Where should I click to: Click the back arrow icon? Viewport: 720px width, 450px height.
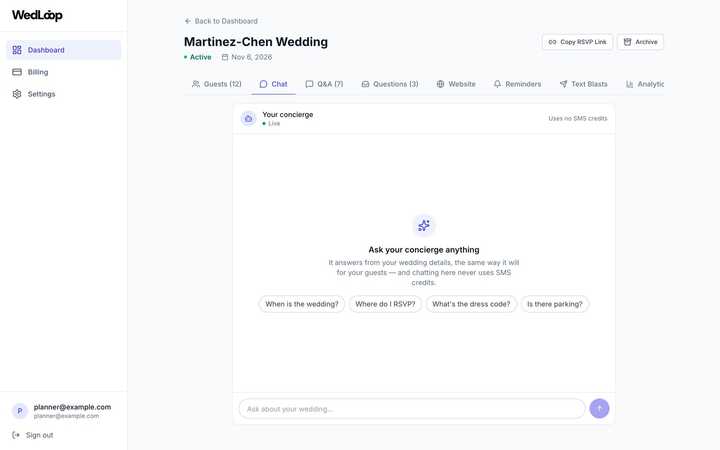[x=187, y=21]
